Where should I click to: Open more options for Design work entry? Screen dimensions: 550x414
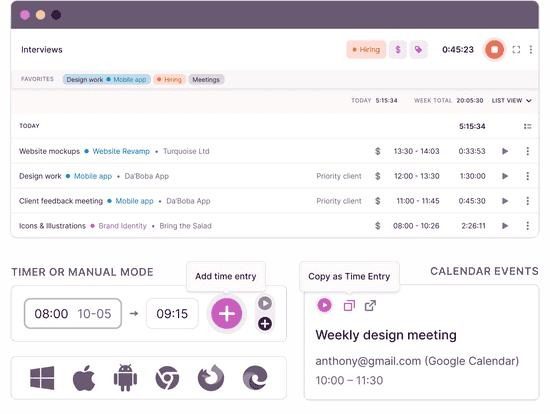click(x=527, y=176)
